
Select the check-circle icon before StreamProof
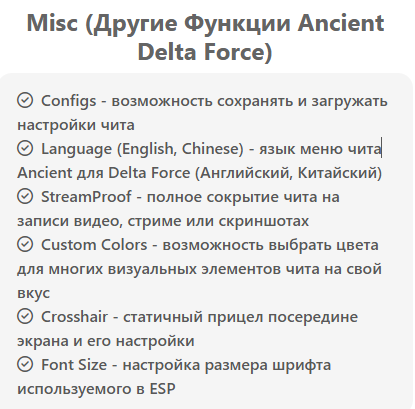[x=25, y=196]
